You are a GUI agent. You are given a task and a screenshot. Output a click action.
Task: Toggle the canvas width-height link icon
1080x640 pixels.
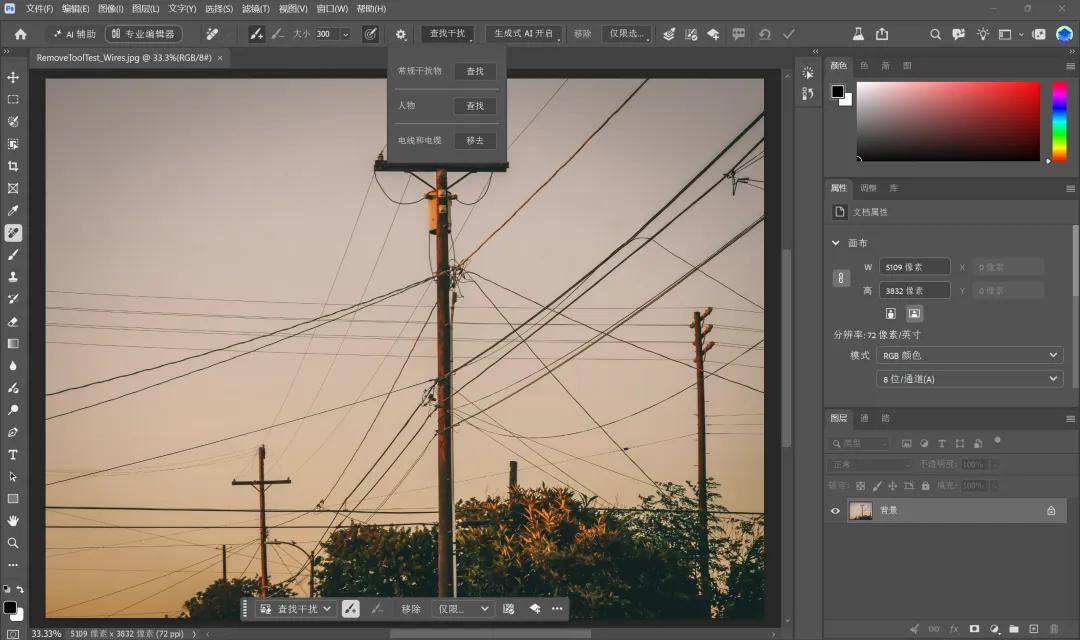tap(841, 278)
